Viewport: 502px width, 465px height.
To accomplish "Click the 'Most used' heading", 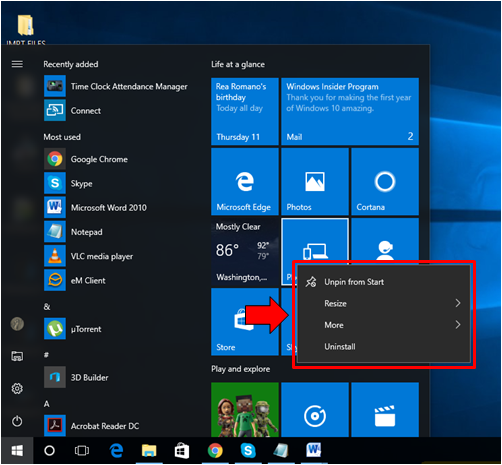I will [62, 137].
